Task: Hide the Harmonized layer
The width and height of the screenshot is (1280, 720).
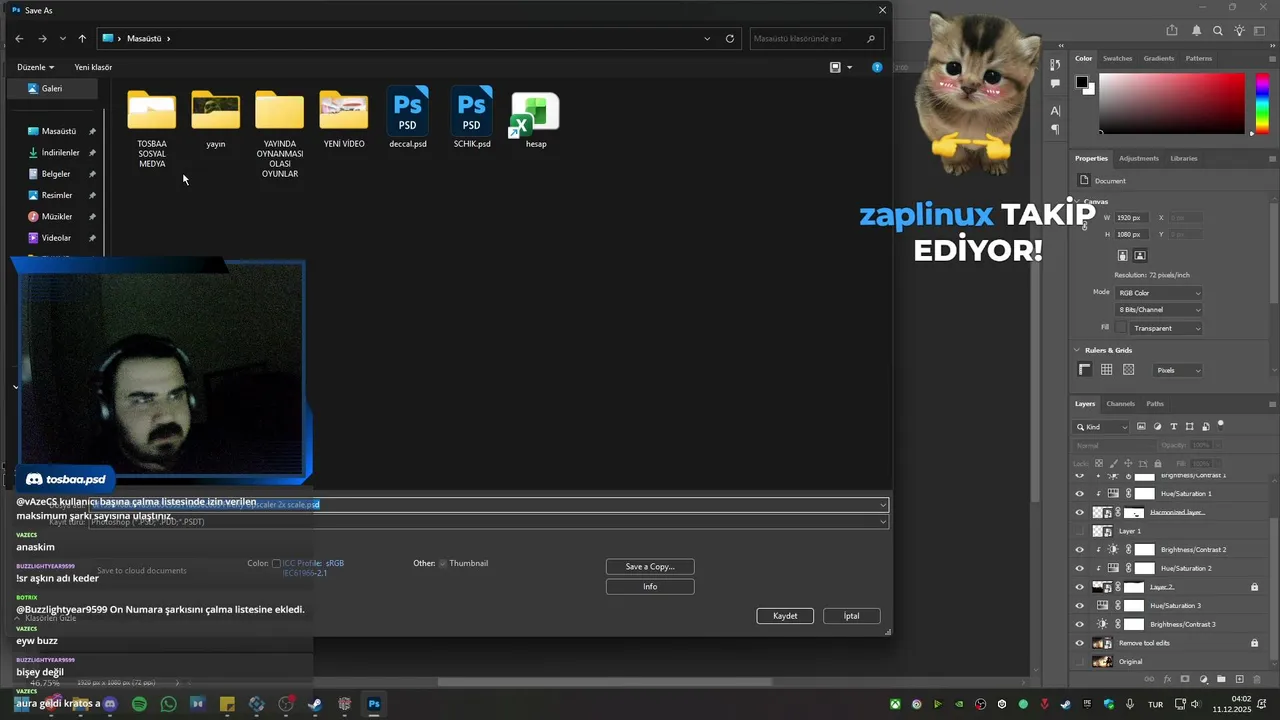Action: point(1079,512)
